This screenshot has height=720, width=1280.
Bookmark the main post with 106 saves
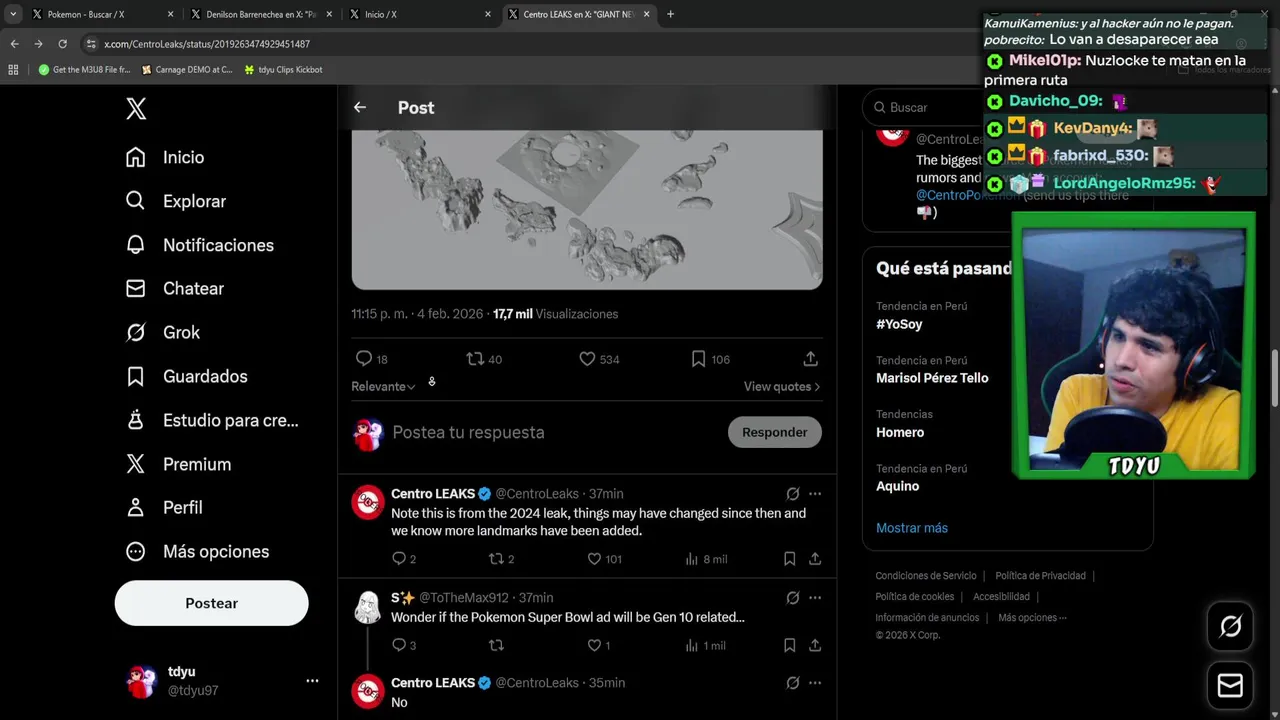click(698, 358)
